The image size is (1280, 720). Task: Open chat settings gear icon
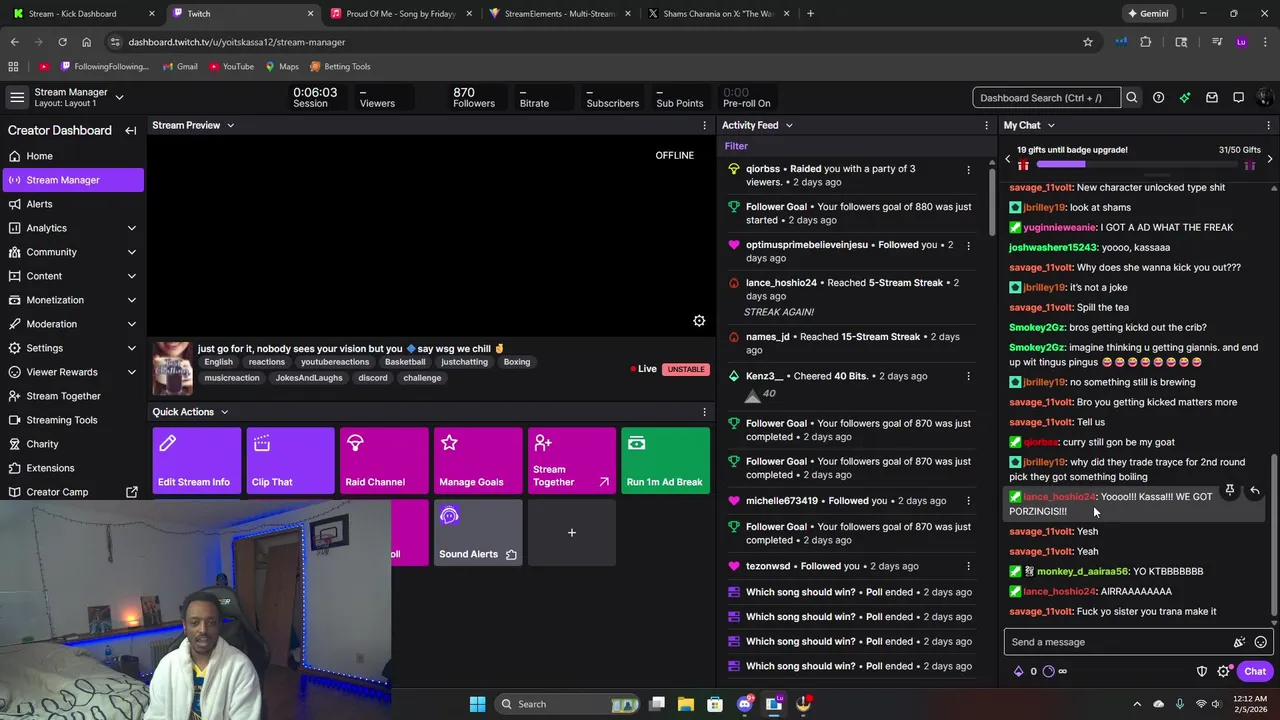pyautogui.click(x=1223, y=672)
